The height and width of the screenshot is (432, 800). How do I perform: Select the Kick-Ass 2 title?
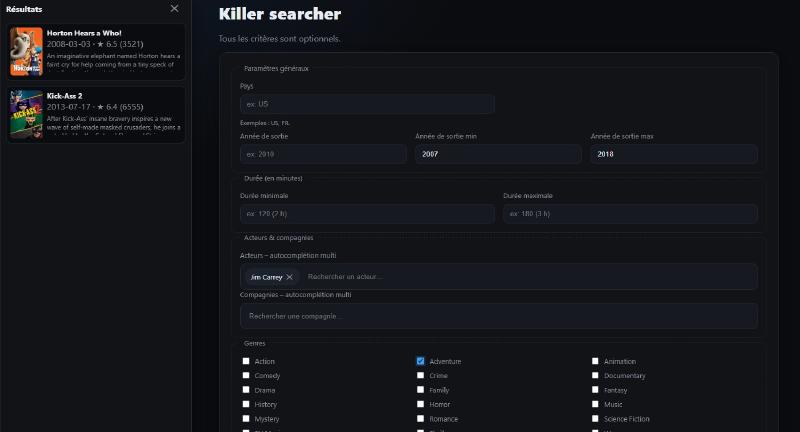coord(64,96)
